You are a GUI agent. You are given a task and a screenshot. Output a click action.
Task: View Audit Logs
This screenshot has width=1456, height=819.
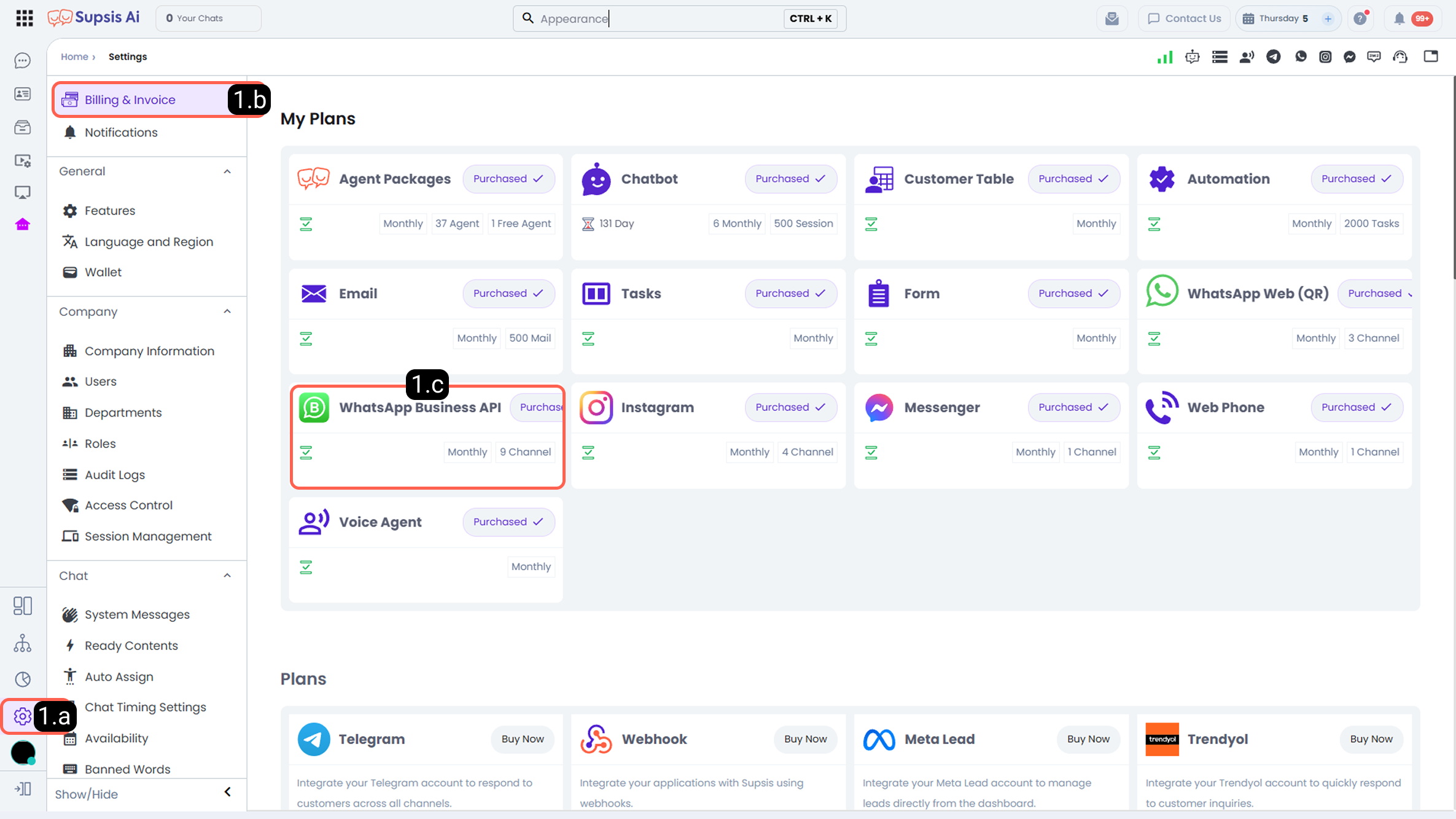click(115, 475)
